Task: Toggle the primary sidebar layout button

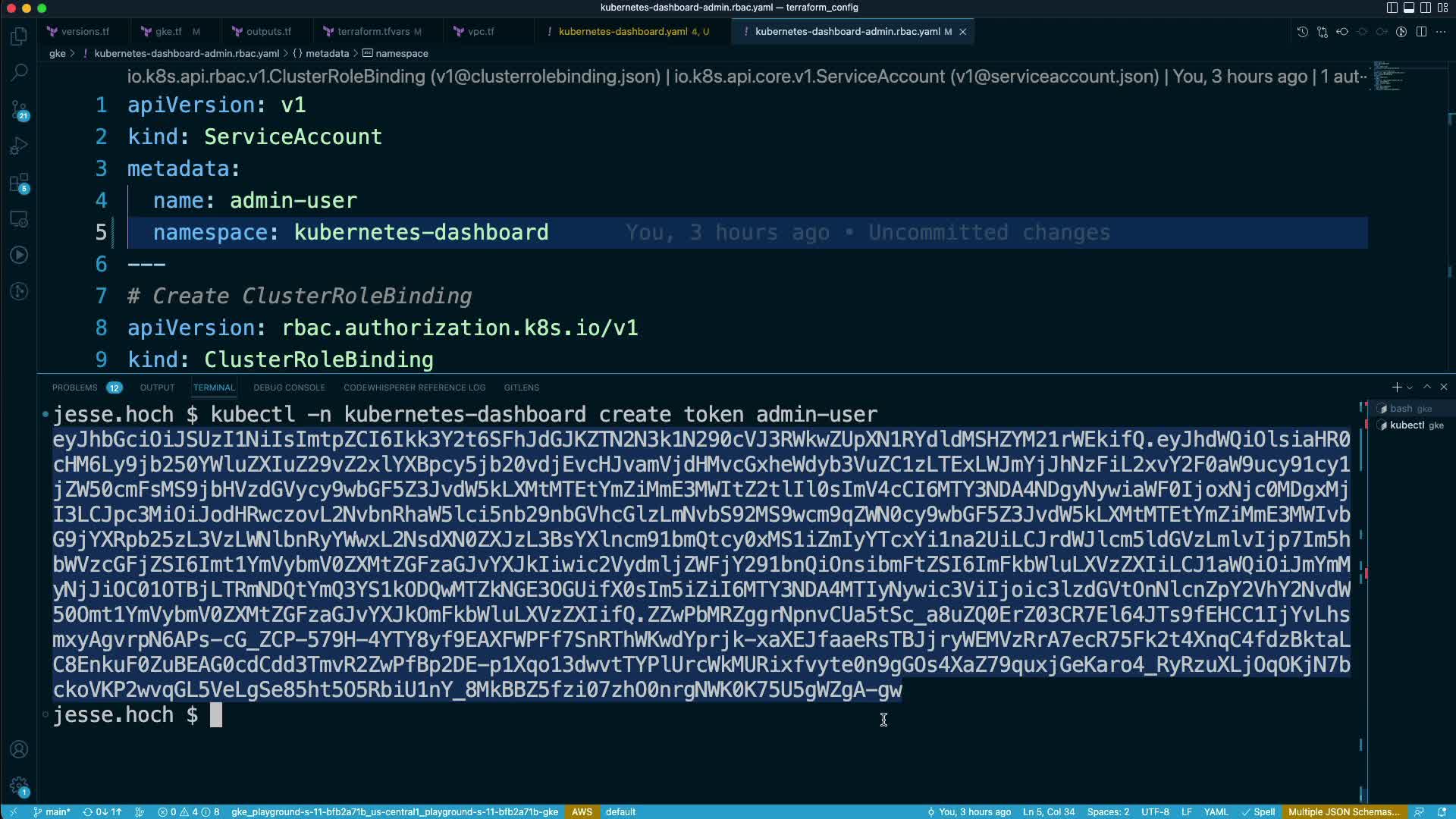Action: [1392, 8]
